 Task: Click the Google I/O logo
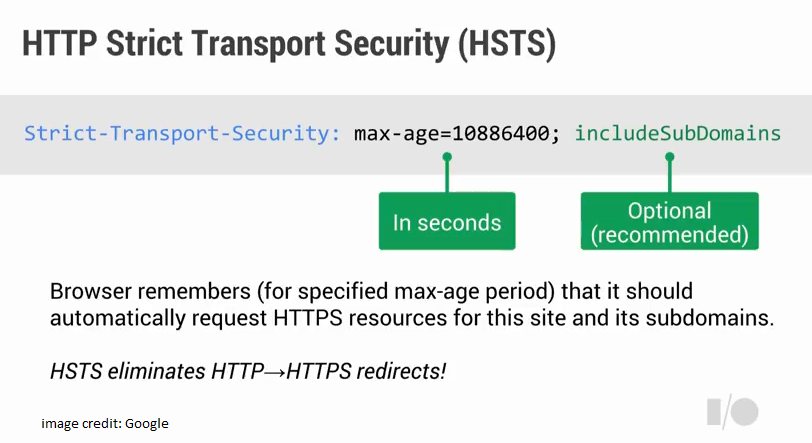[x=732, y=412]
